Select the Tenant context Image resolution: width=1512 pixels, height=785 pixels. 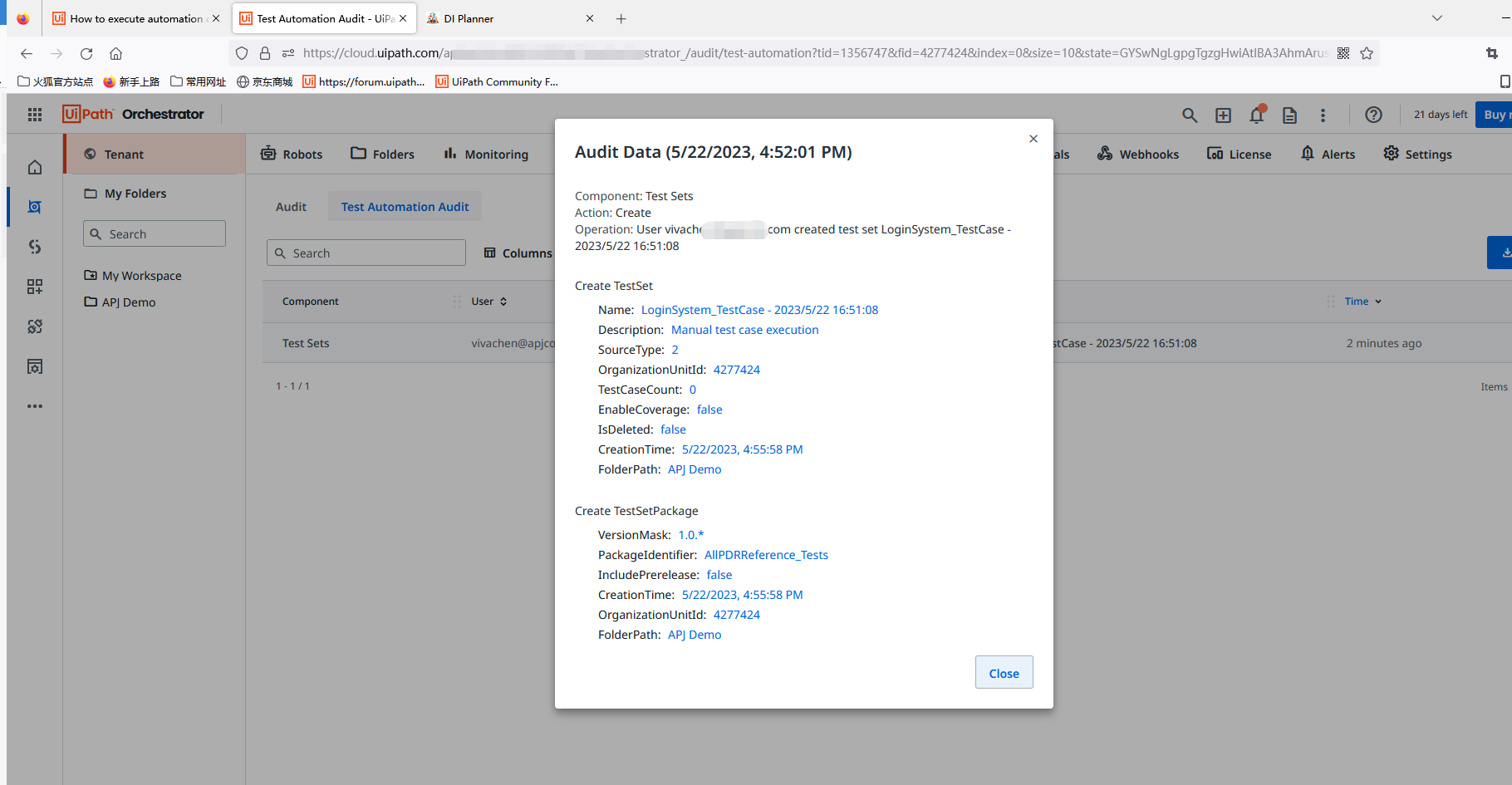(x=155, y=155)
